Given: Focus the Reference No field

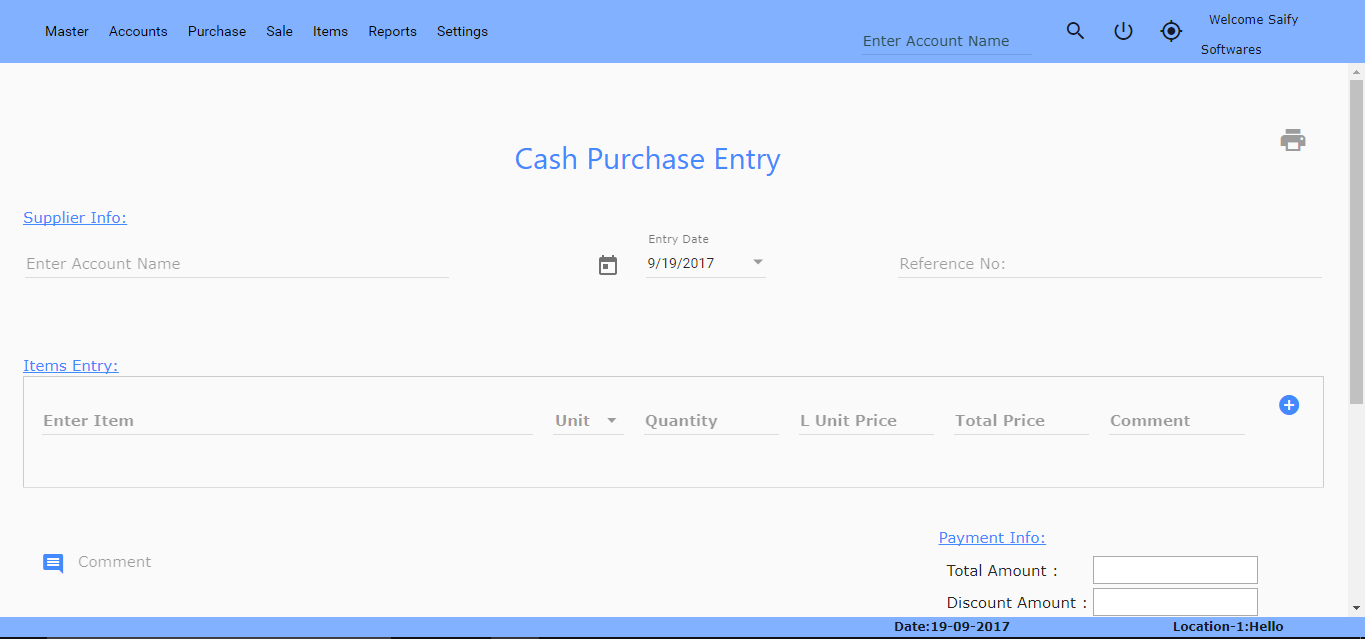Looking at the screenshot, I should coord(1109,264).
